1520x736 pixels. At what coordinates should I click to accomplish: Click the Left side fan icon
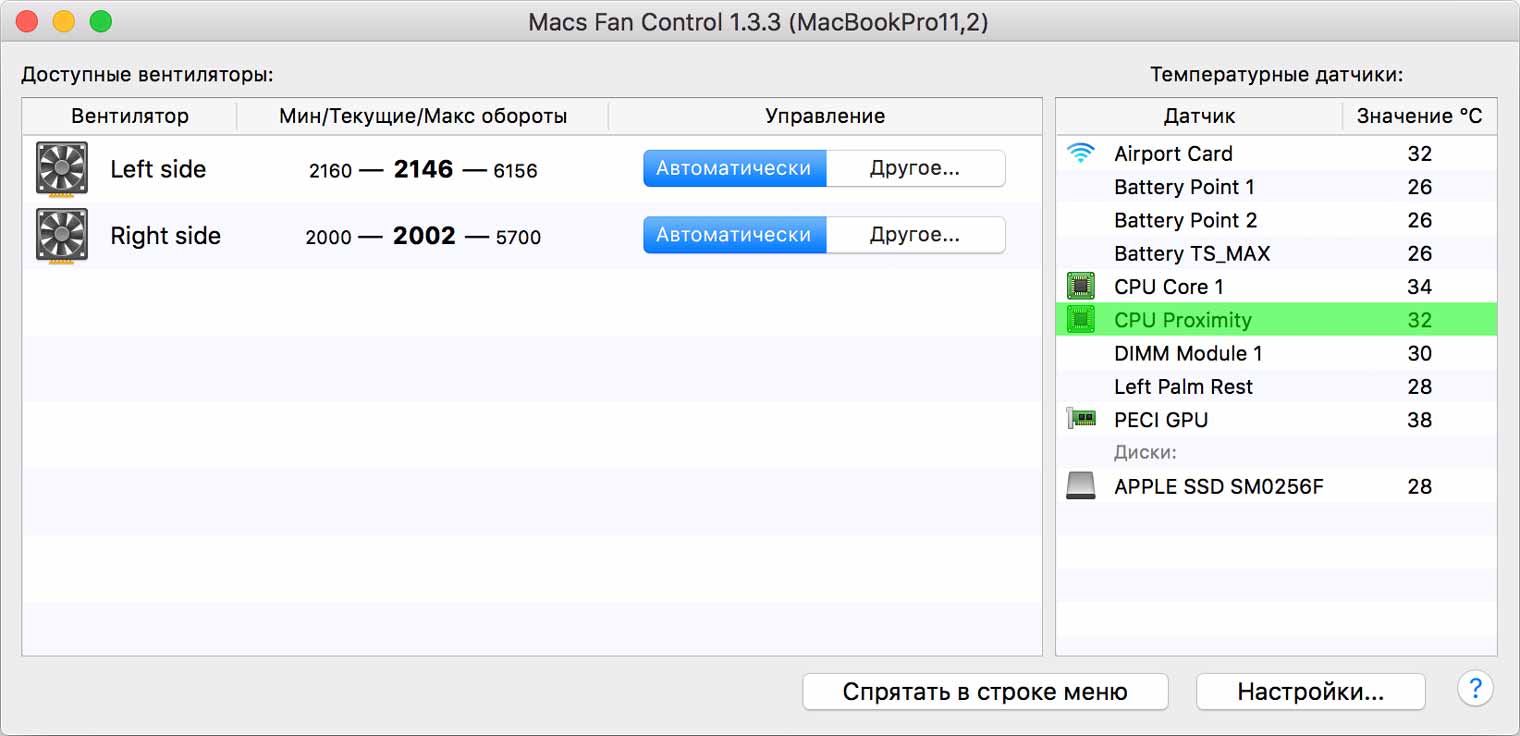coord(62,169)
